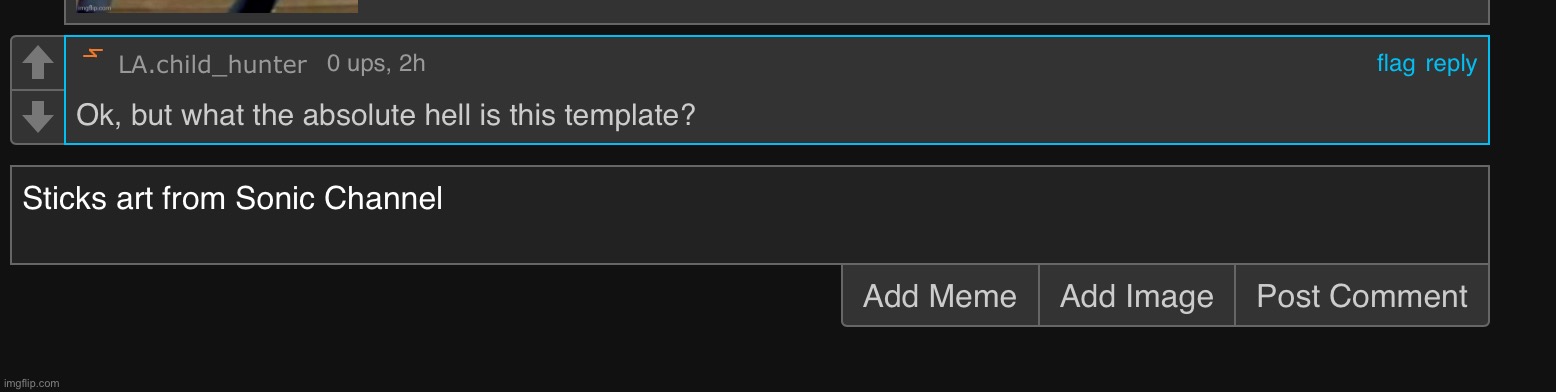Upvote the comment by LA.child_hunter
Image resolution: width=1556 pixels, height=392 pixels.
pyautogui.click(x=38, y=63)
